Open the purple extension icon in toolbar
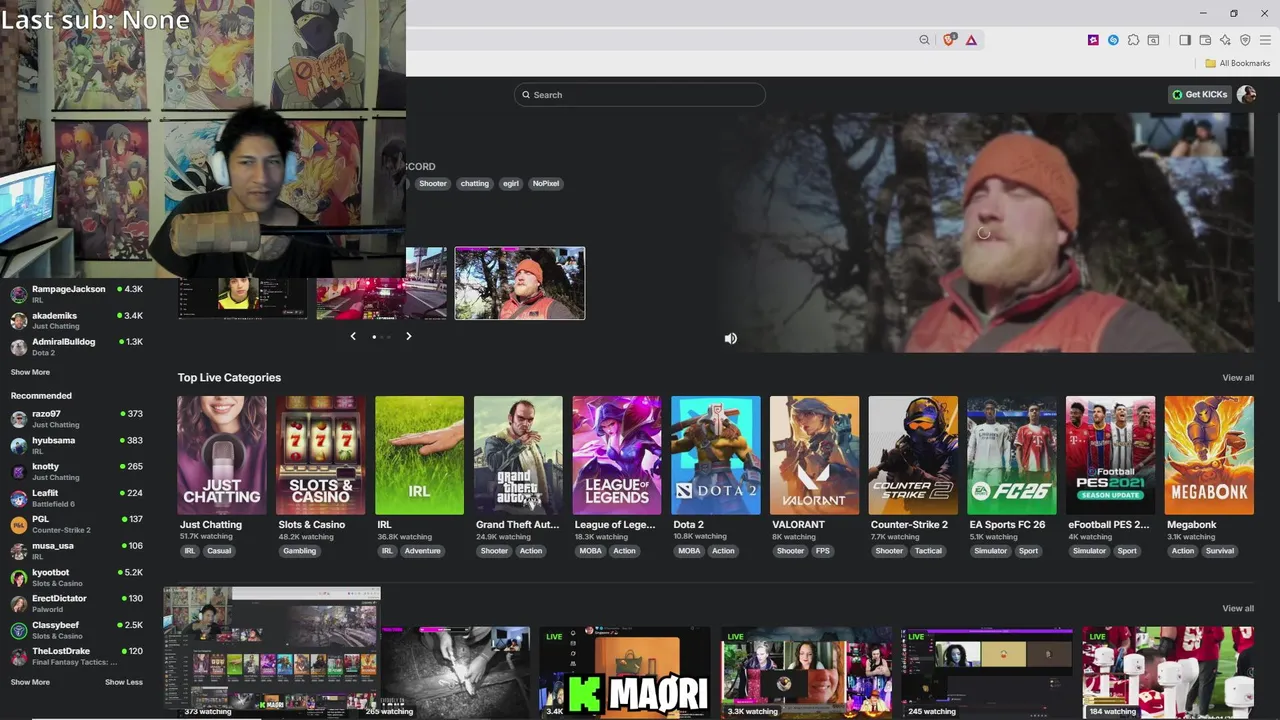This screenshot has width=1280, height=720. [x=1093, y=40]
